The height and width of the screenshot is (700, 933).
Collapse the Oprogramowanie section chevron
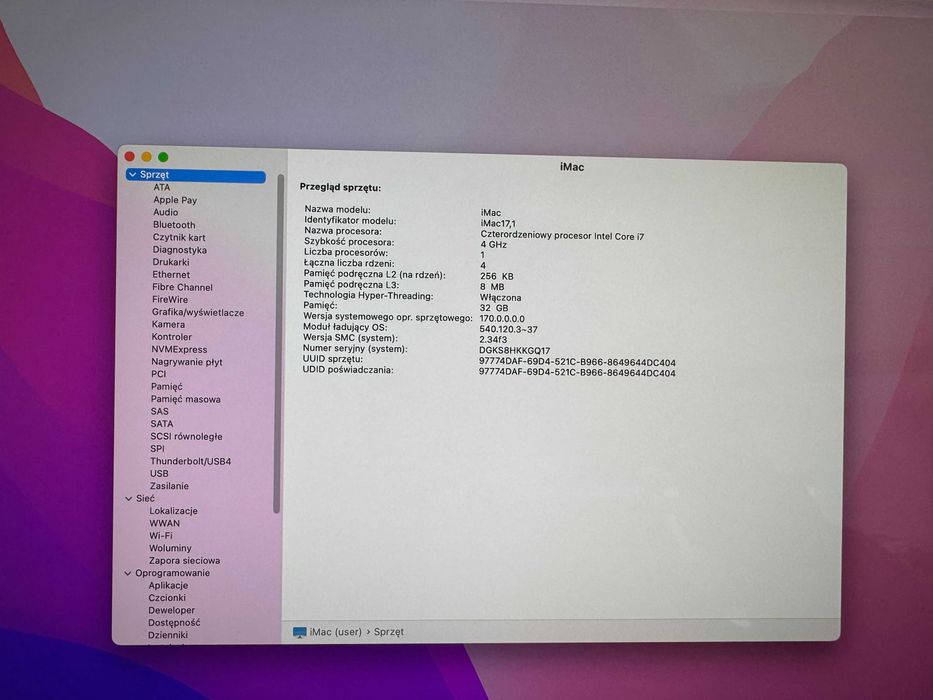click(127, 573)
